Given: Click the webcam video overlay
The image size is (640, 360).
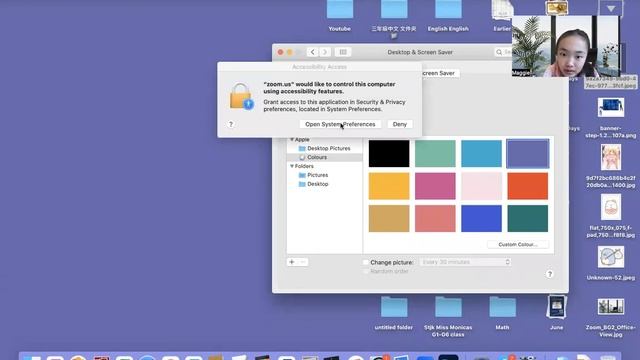Looking at the screenshot, I should (x=566, y=46).
